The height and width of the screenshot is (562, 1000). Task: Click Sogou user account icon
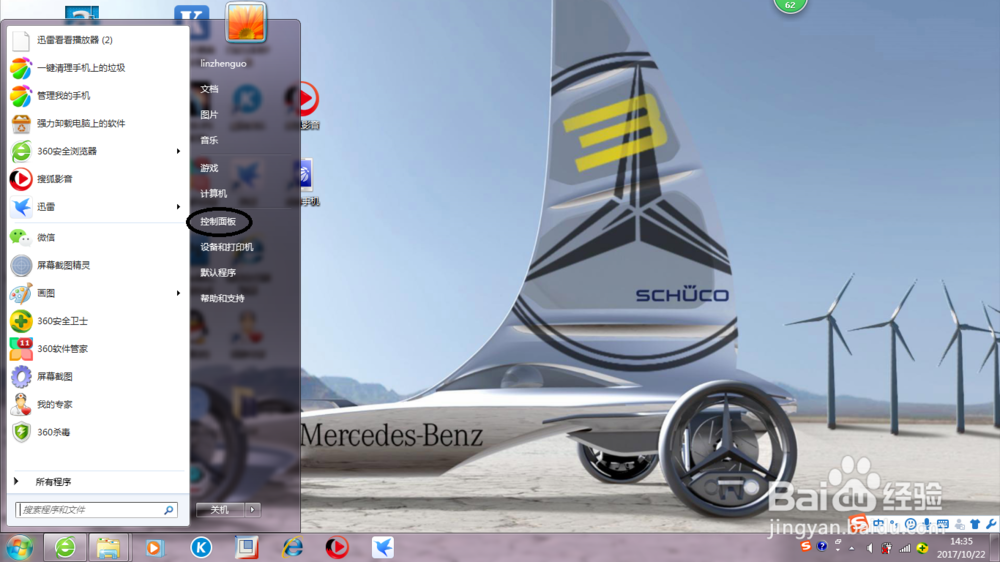pos(959,524)
